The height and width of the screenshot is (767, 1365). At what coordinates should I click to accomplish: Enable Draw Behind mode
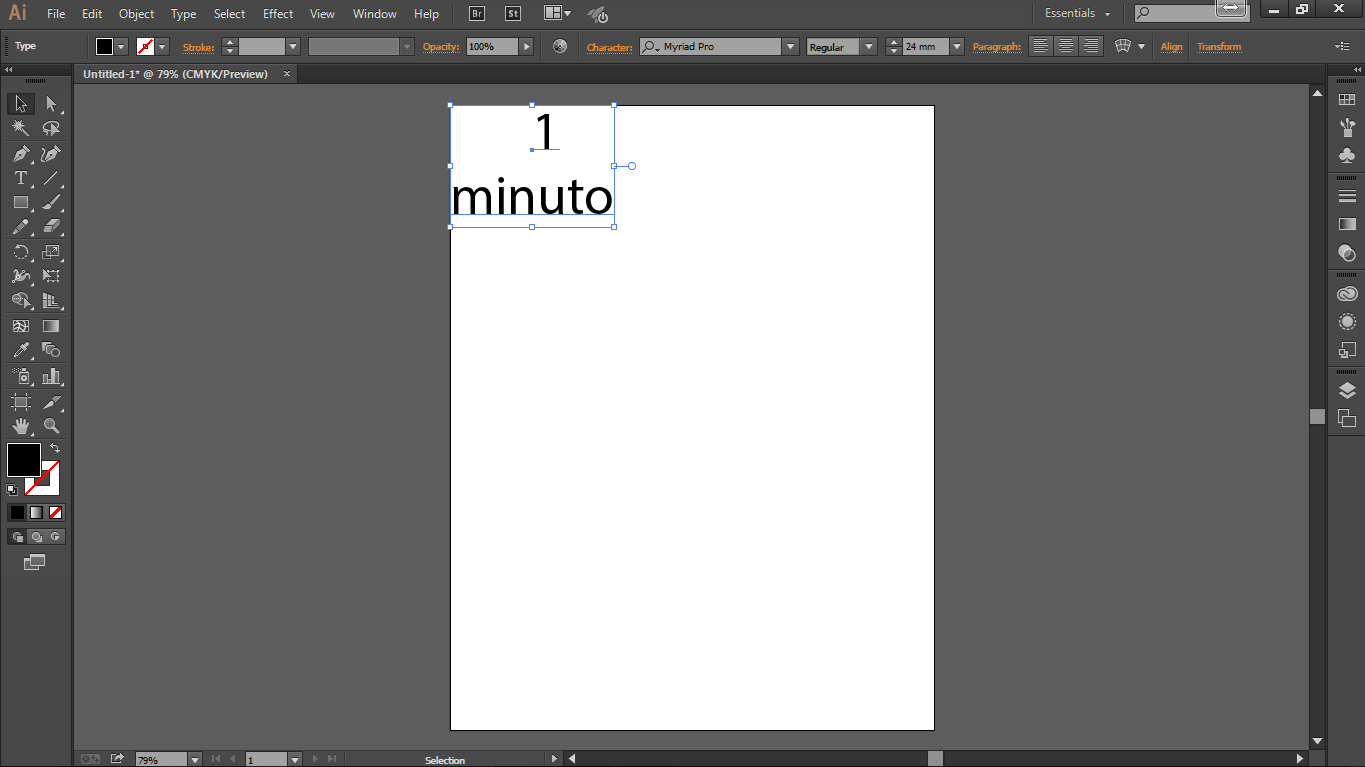point(36,537)
